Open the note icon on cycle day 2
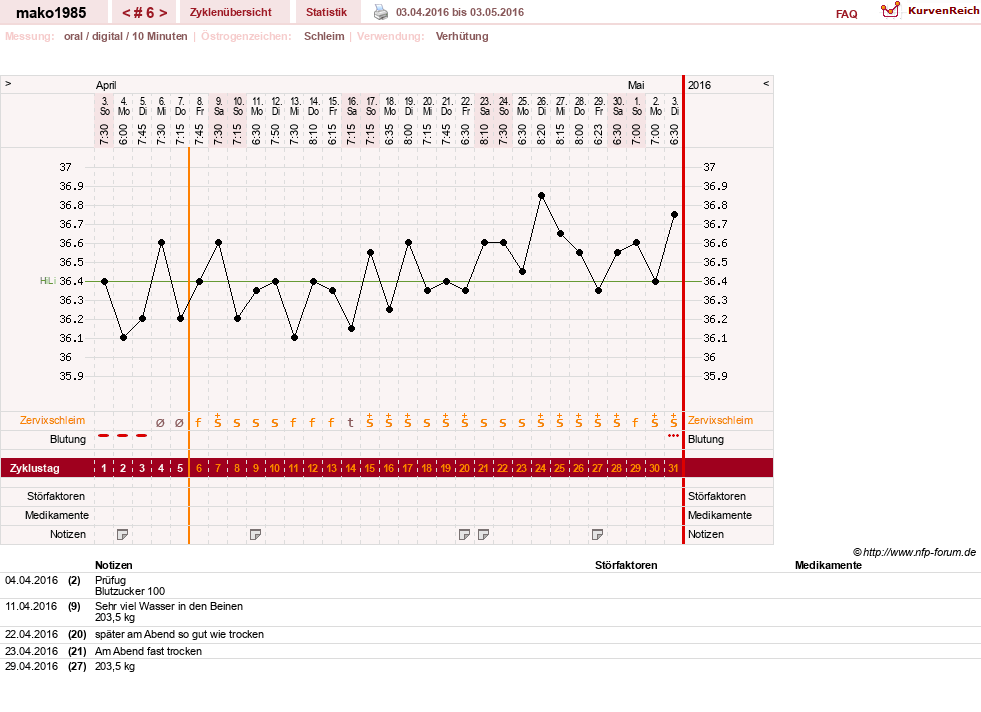Viewport: 981px width, 712px height. pyautogui.click(x=123, y=534)
